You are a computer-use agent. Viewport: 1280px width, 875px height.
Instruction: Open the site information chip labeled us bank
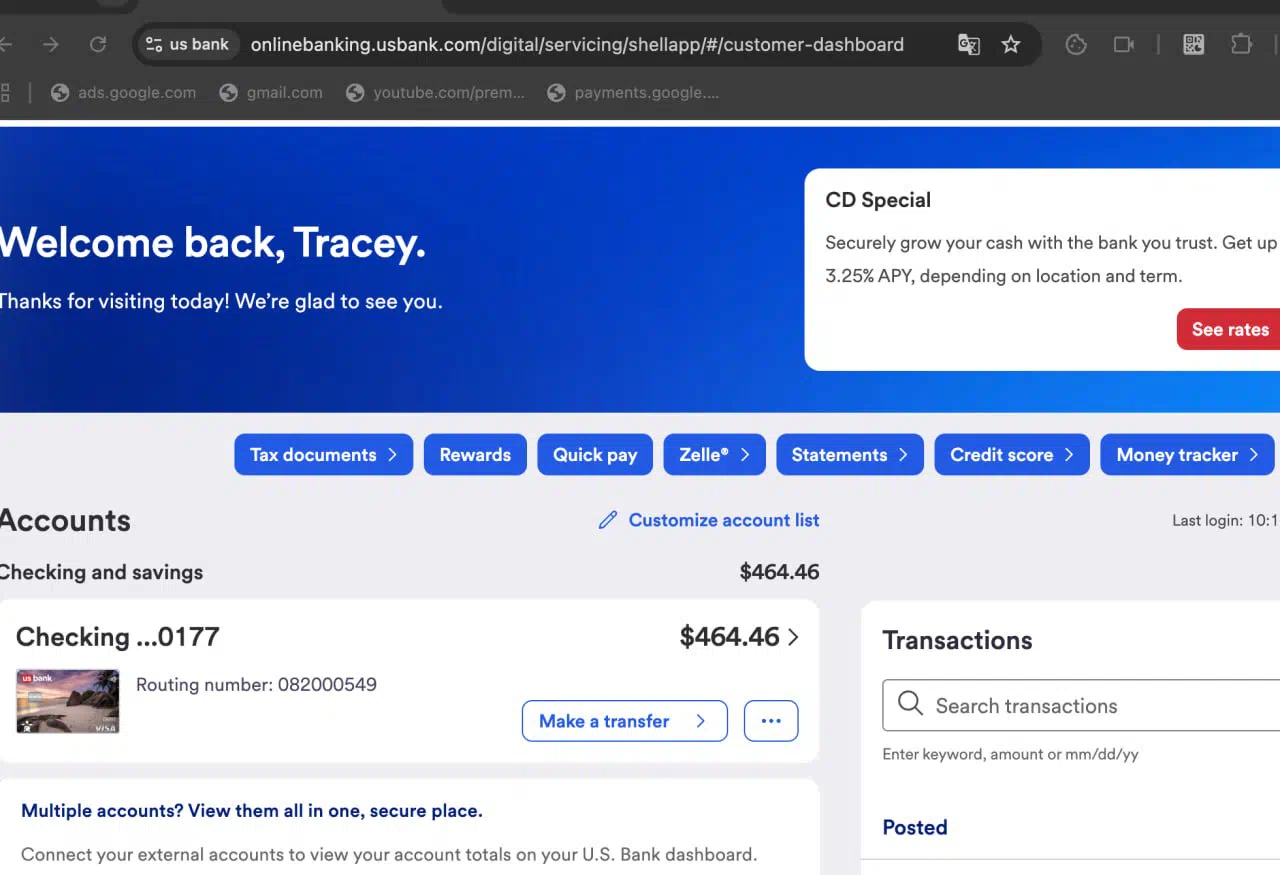[x=187, y=44]
